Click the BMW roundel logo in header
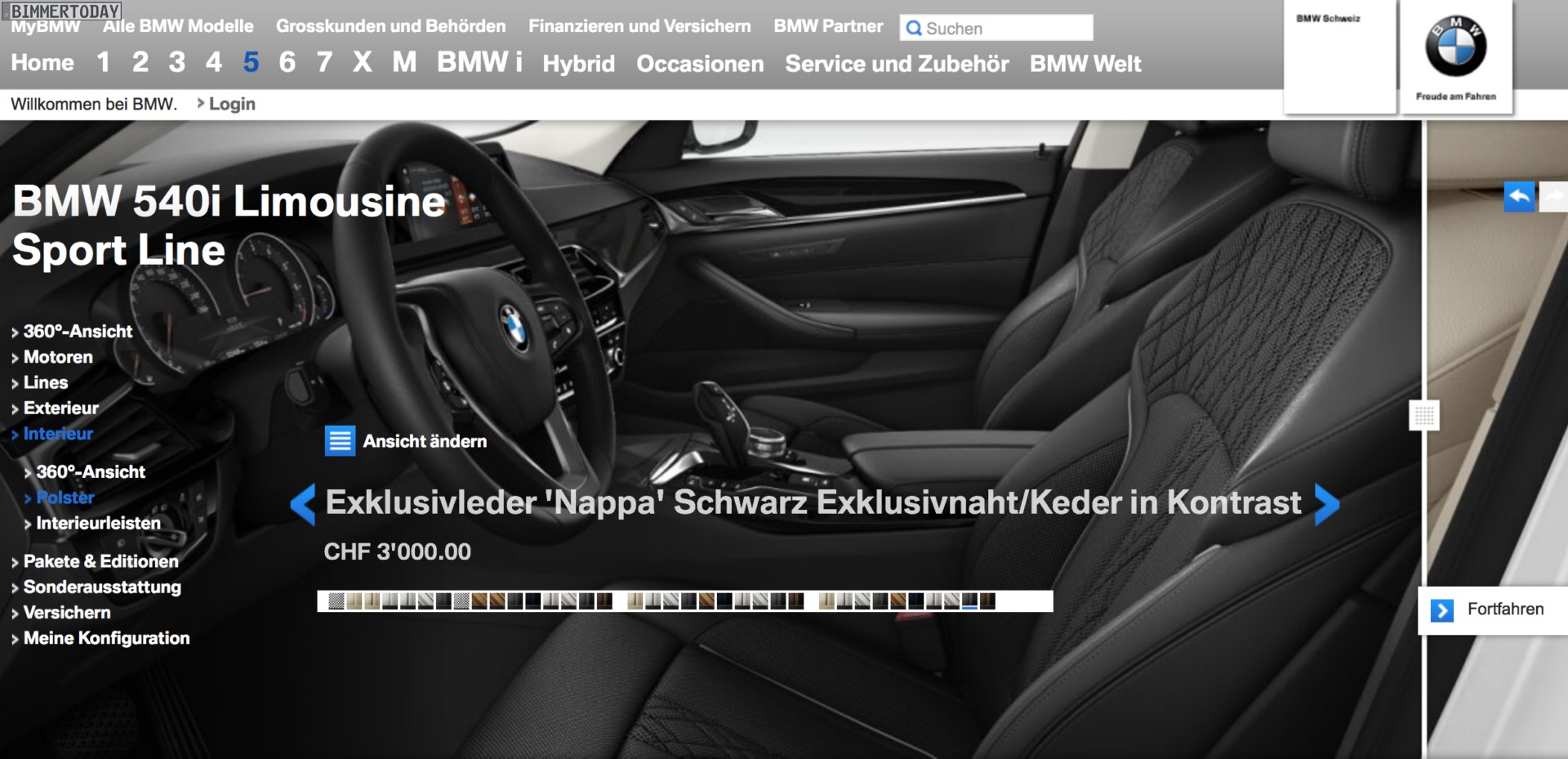Image resolution: width=1568 pixels, height=759 pixels. pos(1455,47)
